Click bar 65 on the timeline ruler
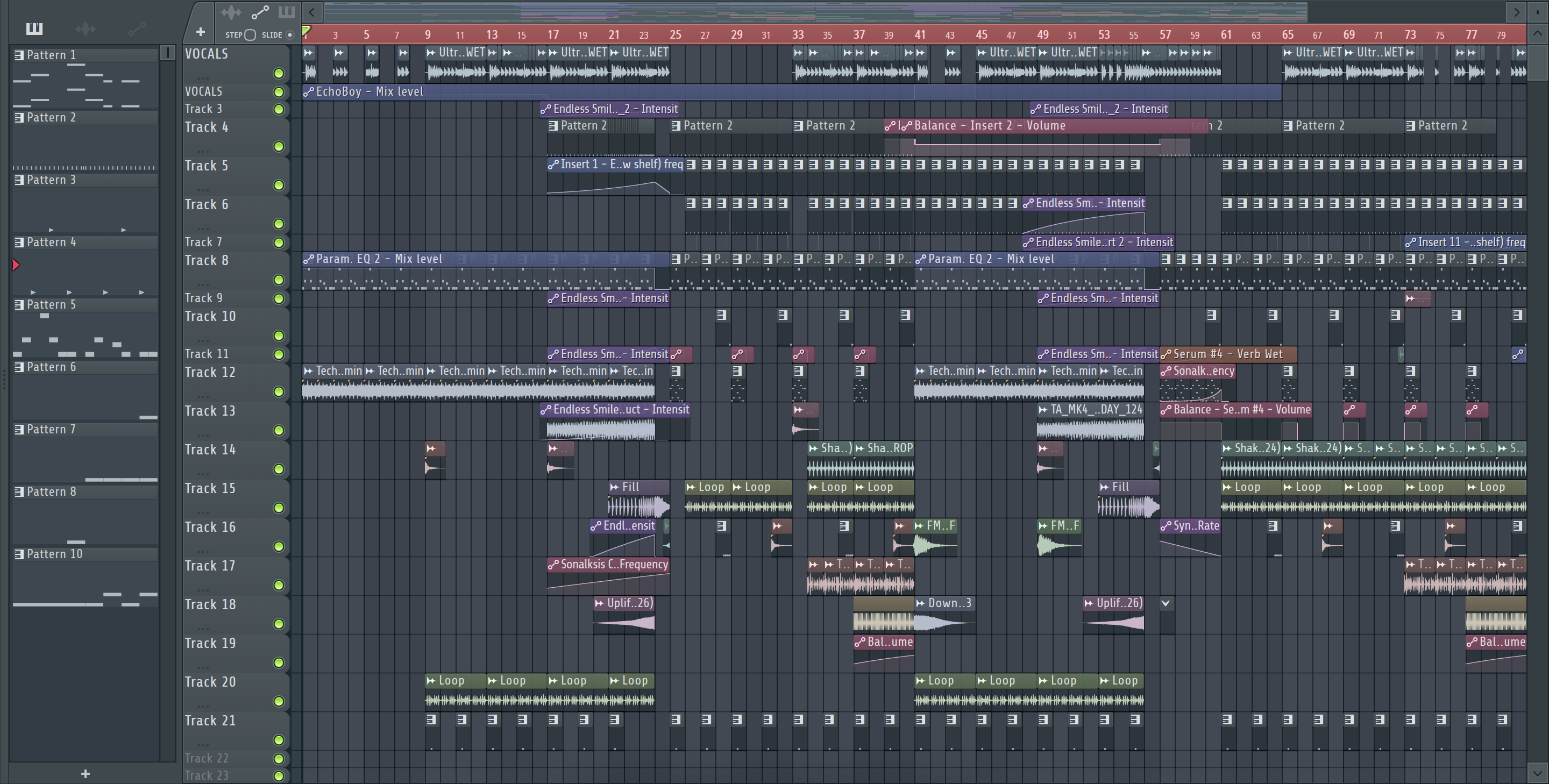Viewport: 1549px width, 784px height. coord(1288,34)
